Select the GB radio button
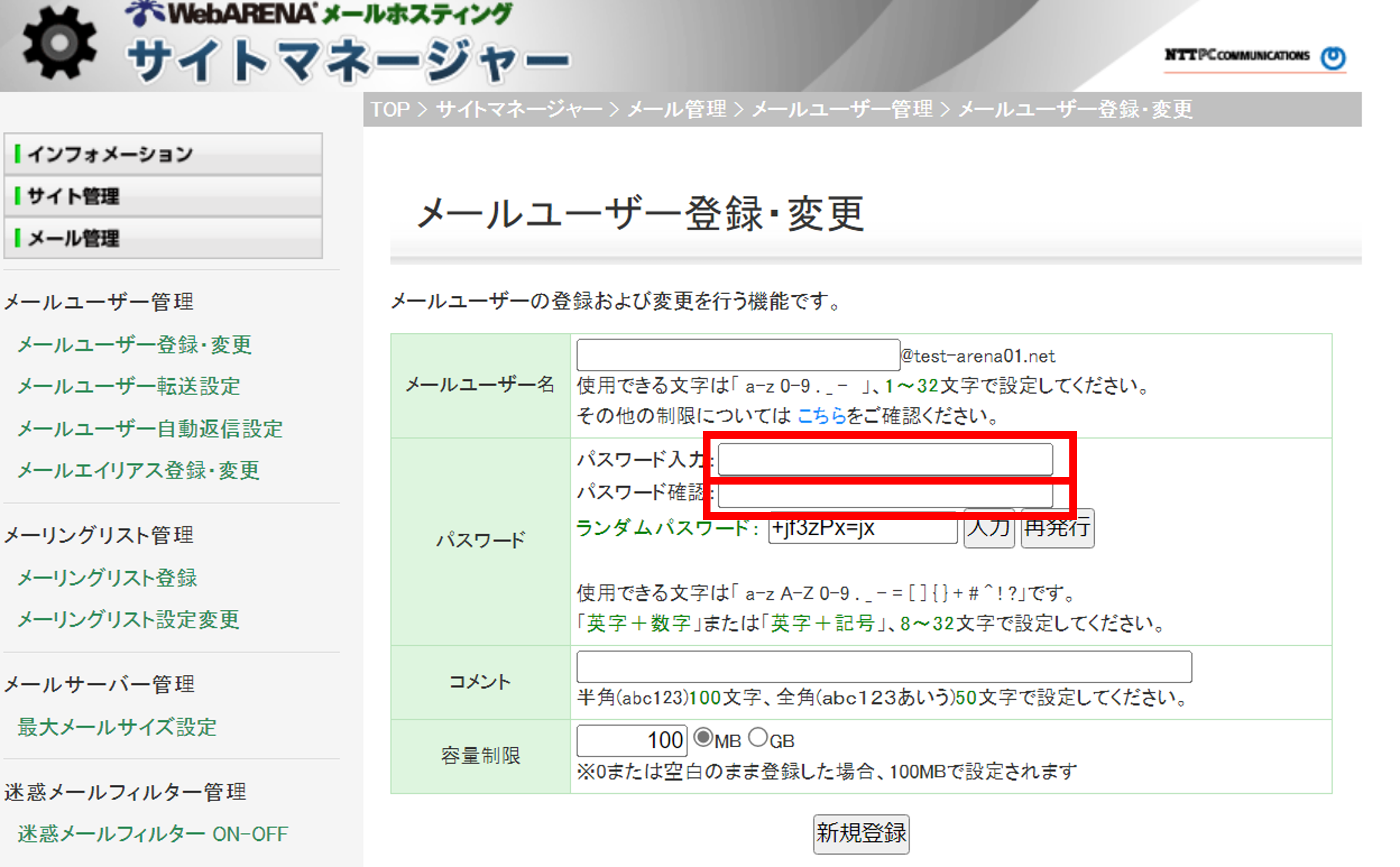Image resolution: width=1400 pixels, height=867 pixels. [x=757, y=737]
